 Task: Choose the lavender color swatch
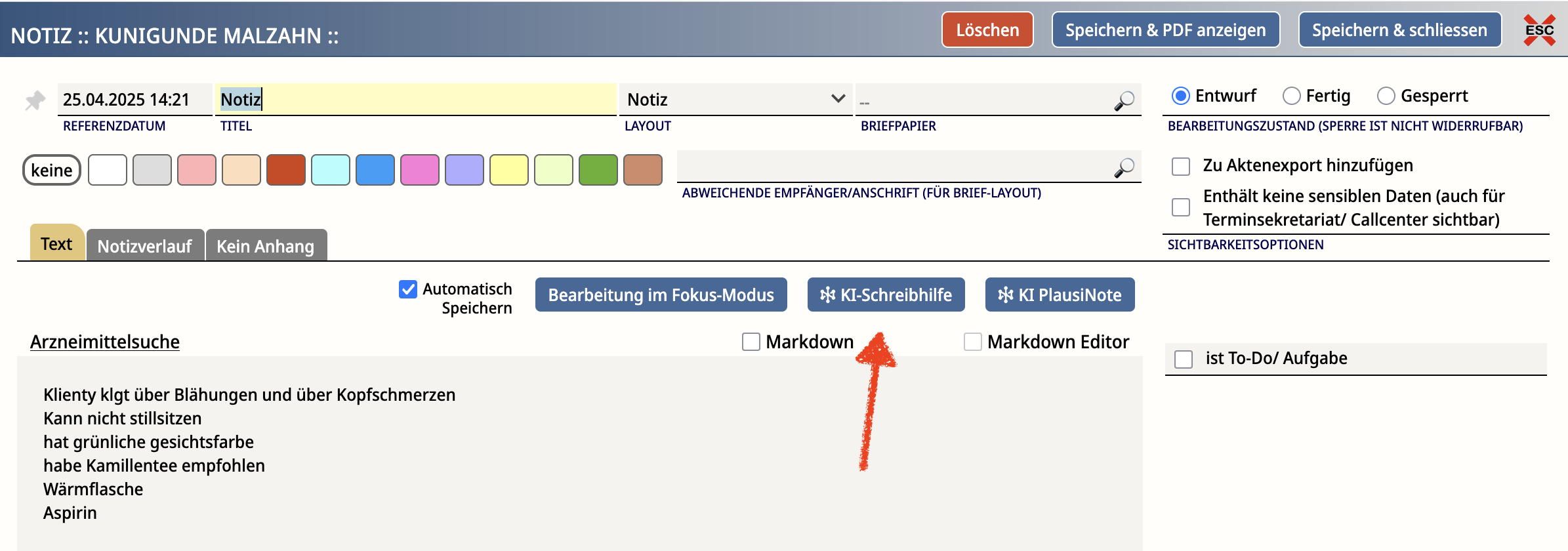[x=464, y=170]
